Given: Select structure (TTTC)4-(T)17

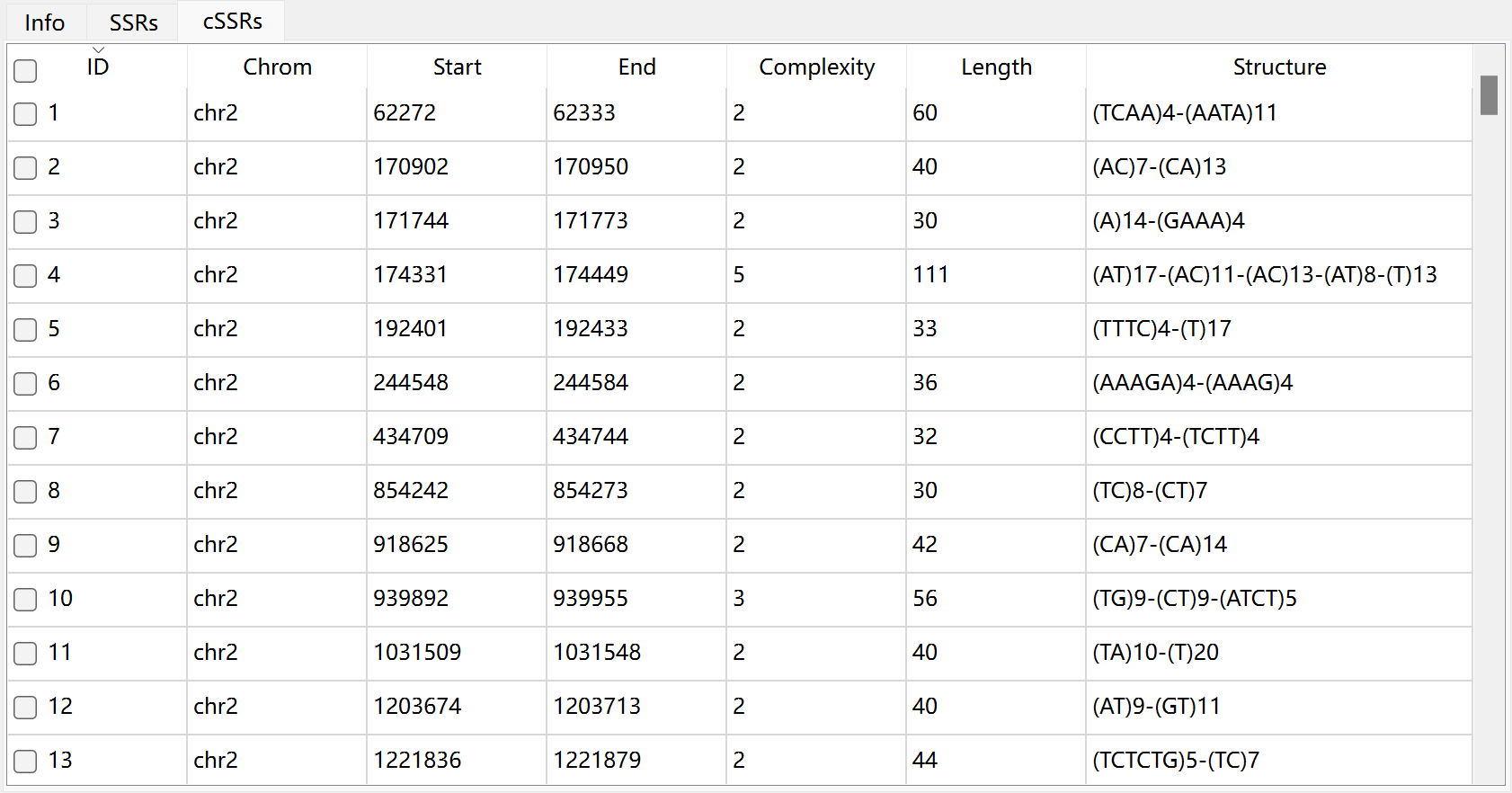Looking at the screenshot, I should click(1279, 329).
